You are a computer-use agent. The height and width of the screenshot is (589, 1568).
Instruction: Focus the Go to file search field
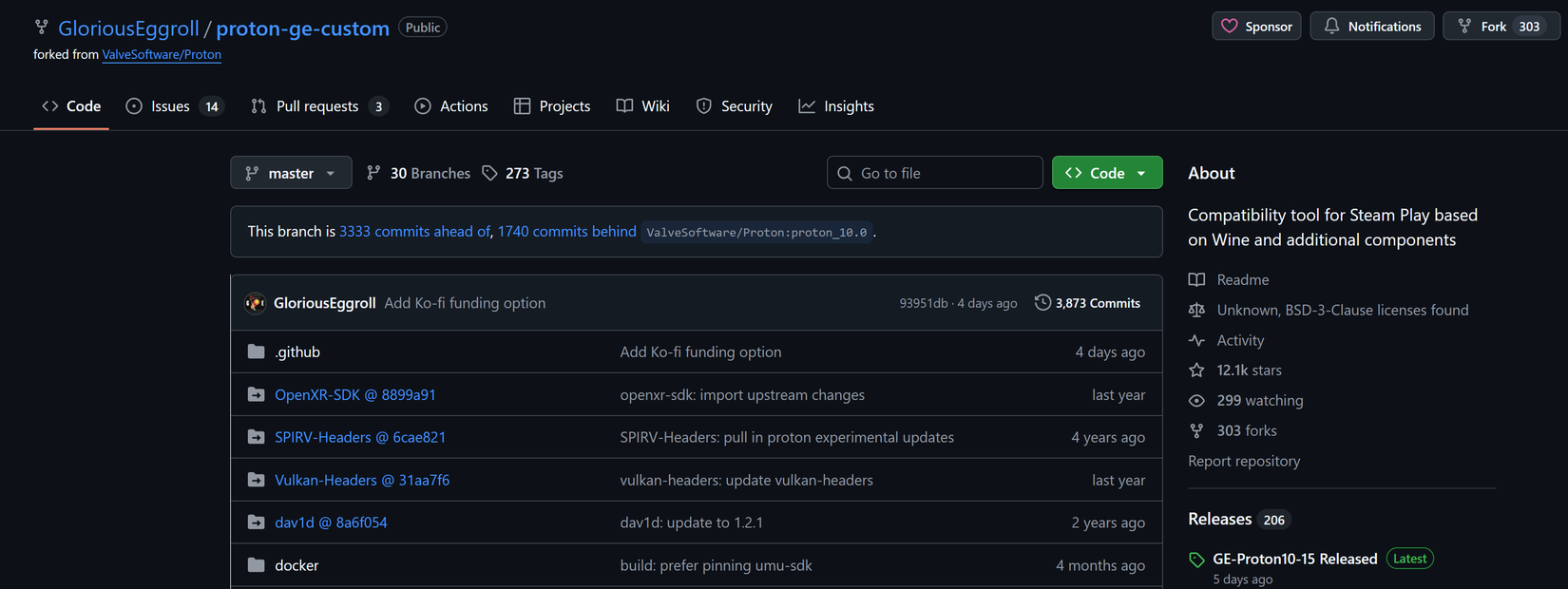tap(935, 173)
